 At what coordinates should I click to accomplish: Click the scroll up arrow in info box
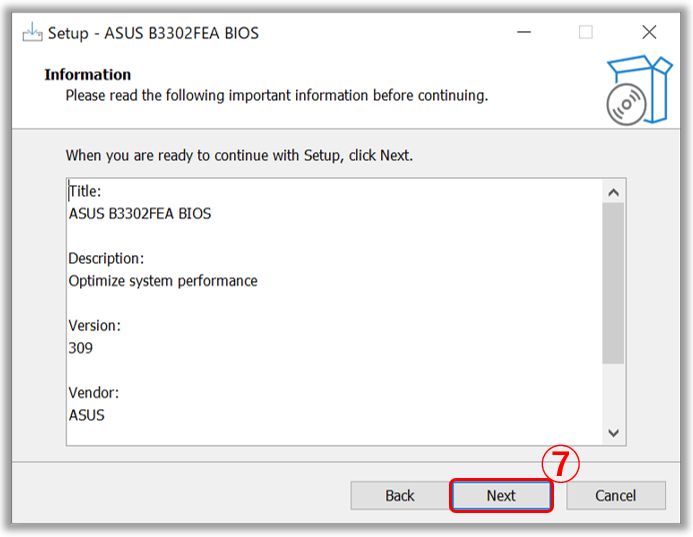[x=613, y=192]
